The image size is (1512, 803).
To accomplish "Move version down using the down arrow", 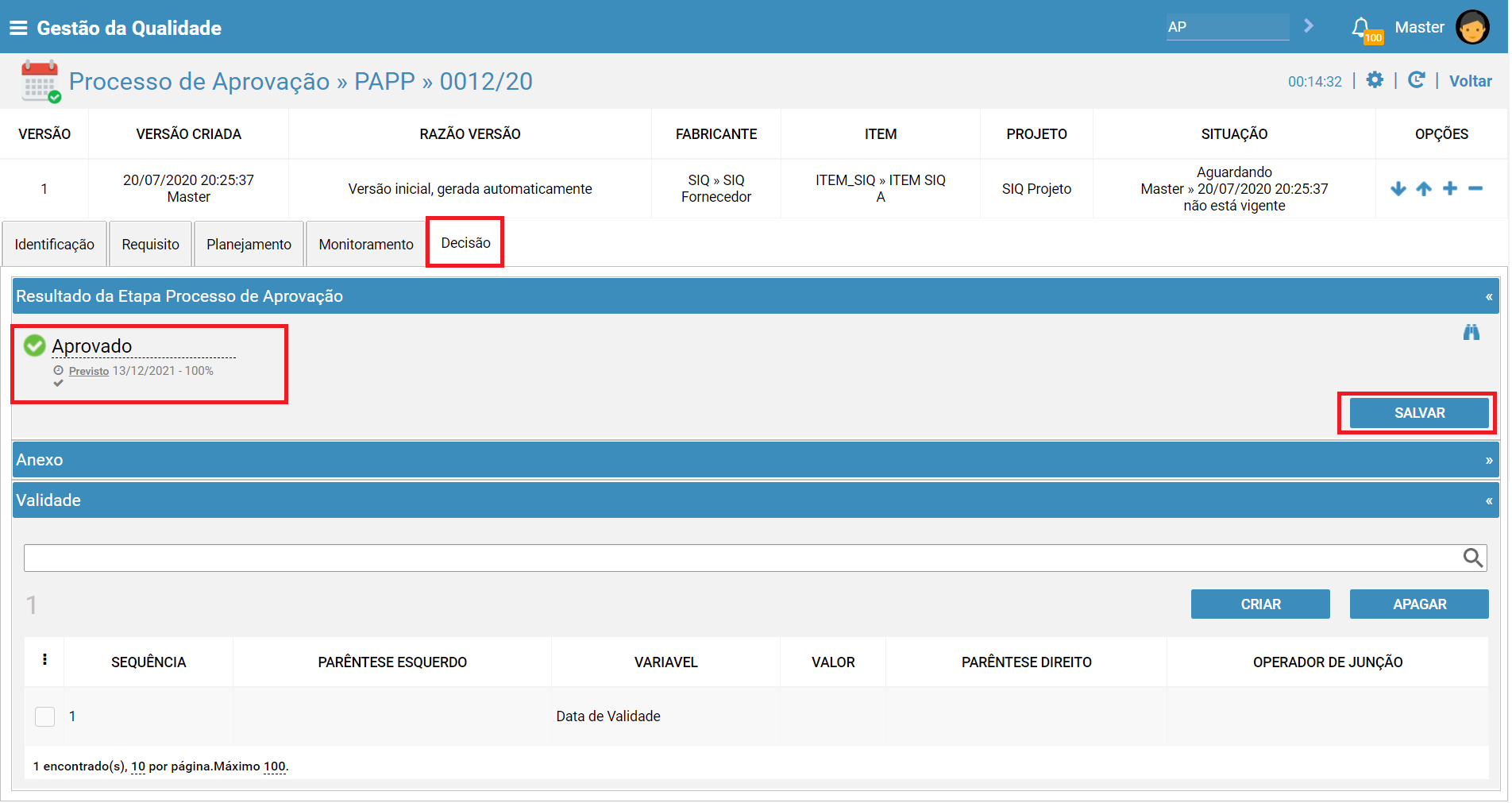I will click(1398, 188).
